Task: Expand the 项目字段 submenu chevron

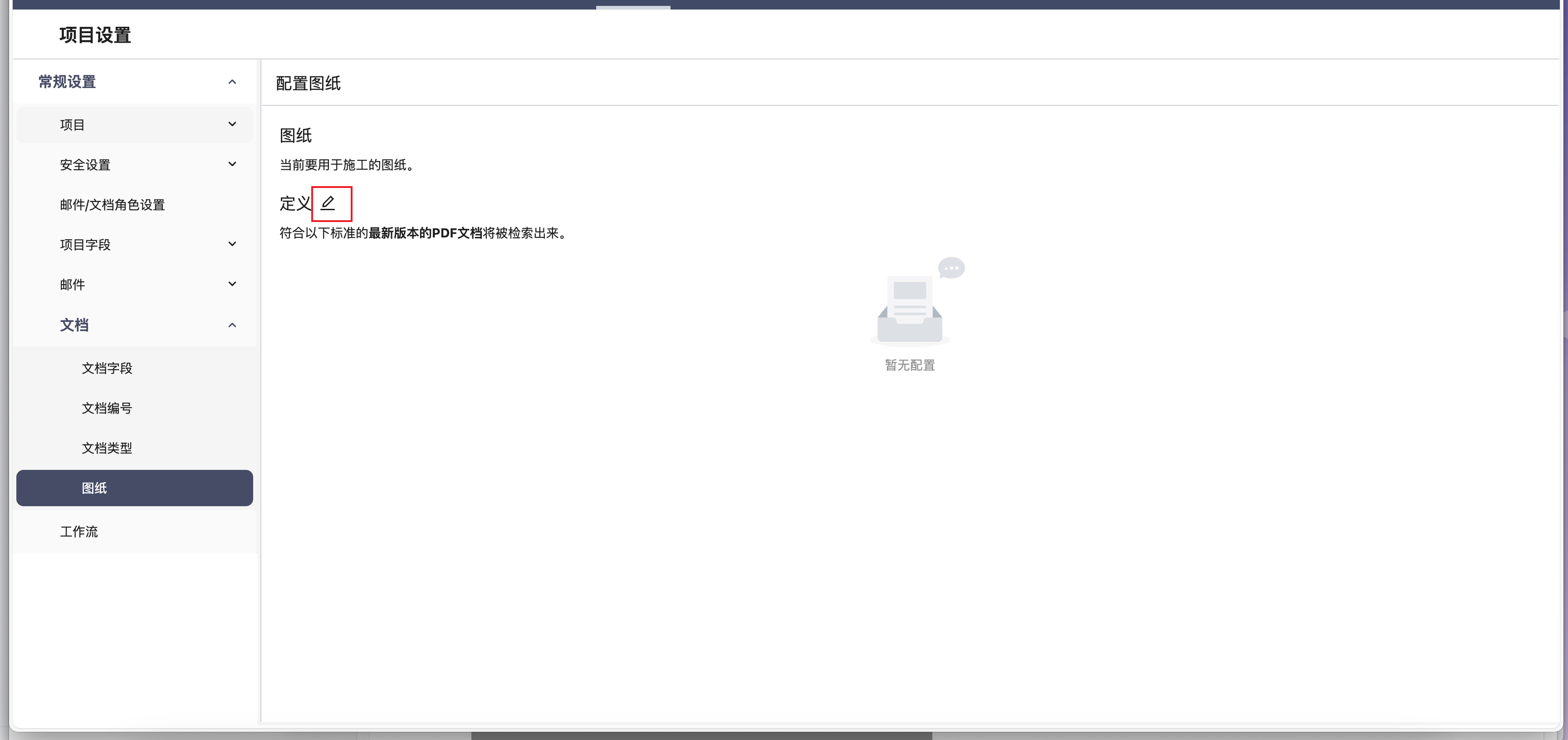Action: 232,244
